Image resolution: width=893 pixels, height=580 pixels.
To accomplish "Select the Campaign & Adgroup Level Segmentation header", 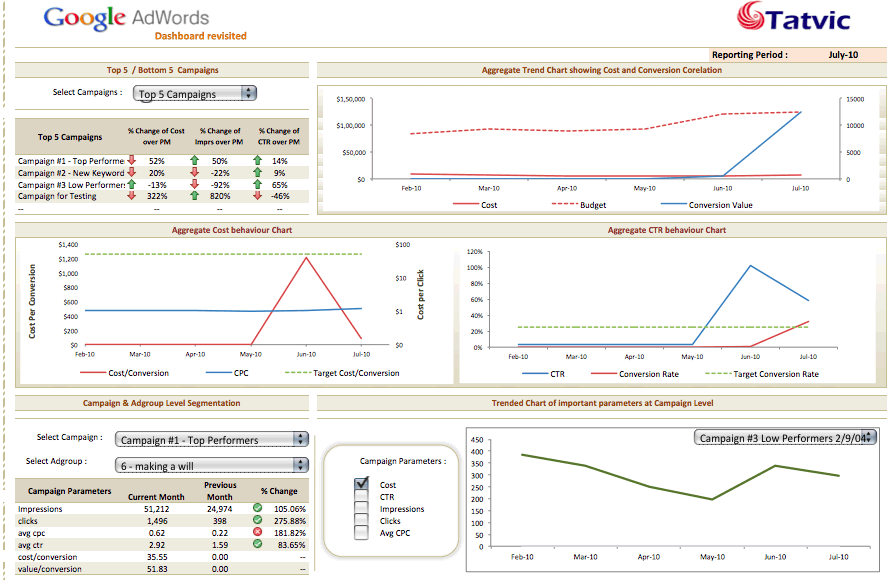I will click(x=160, y=404).
